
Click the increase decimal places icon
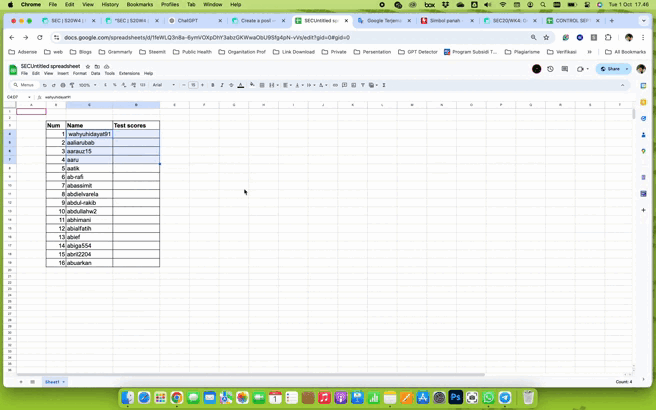point(133,85)
